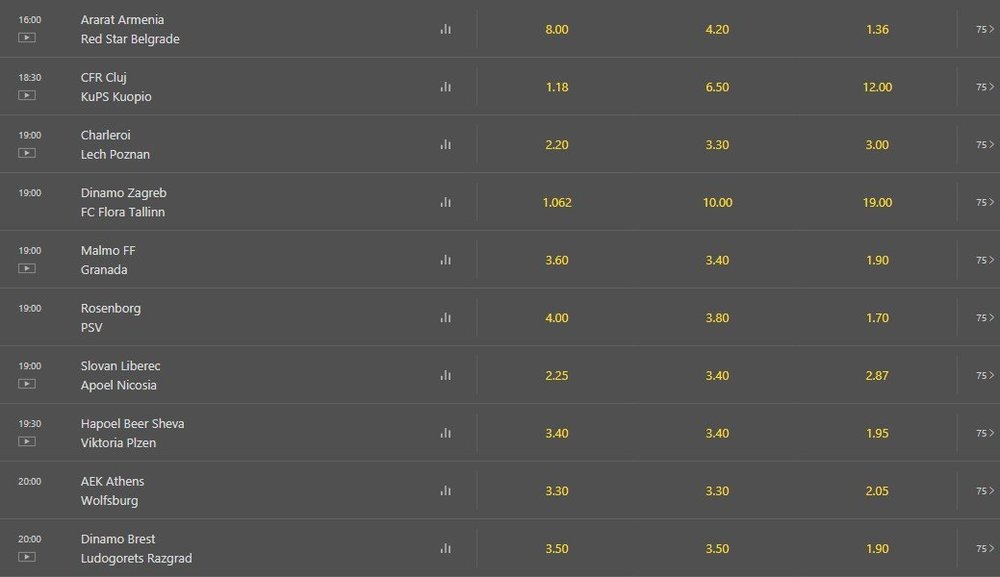The image size is (1000, 577).
Task: Expand 75 more markets for Malmo FF
Action: pyautogui.click(x=985, y=260)
